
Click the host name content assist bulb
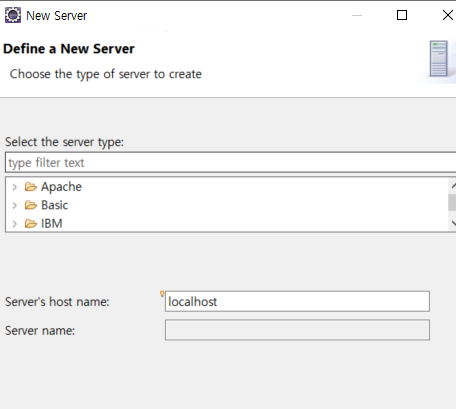162,294
